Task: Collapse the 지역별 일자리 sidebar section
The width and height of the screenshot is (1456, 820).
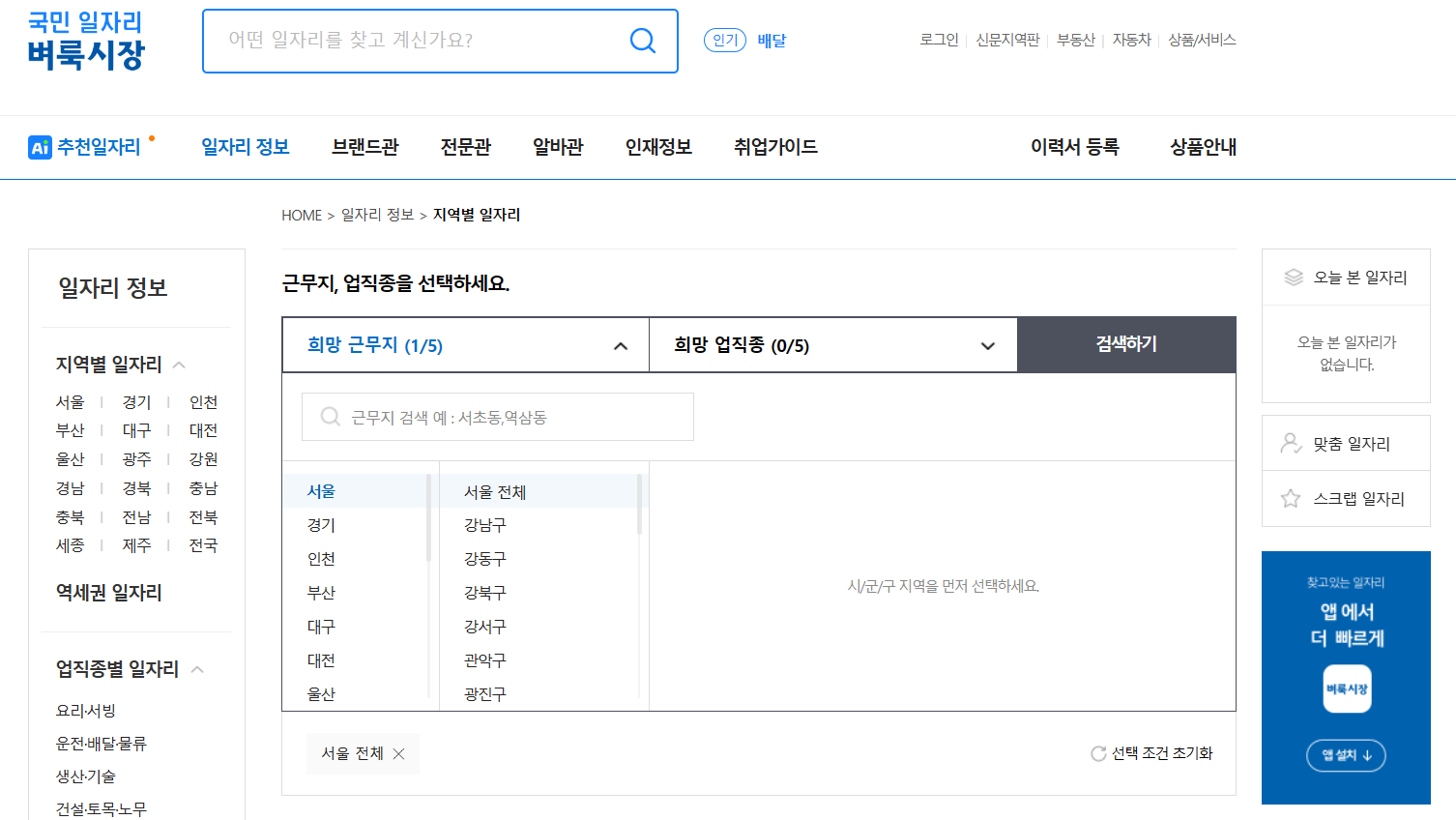Action: click(179, 364)
